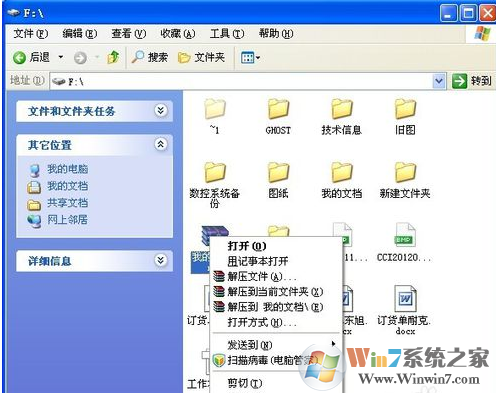Open the 查看(V) menu
The width and height of the screenshot is (496, 393).
(x=129, y=33)
